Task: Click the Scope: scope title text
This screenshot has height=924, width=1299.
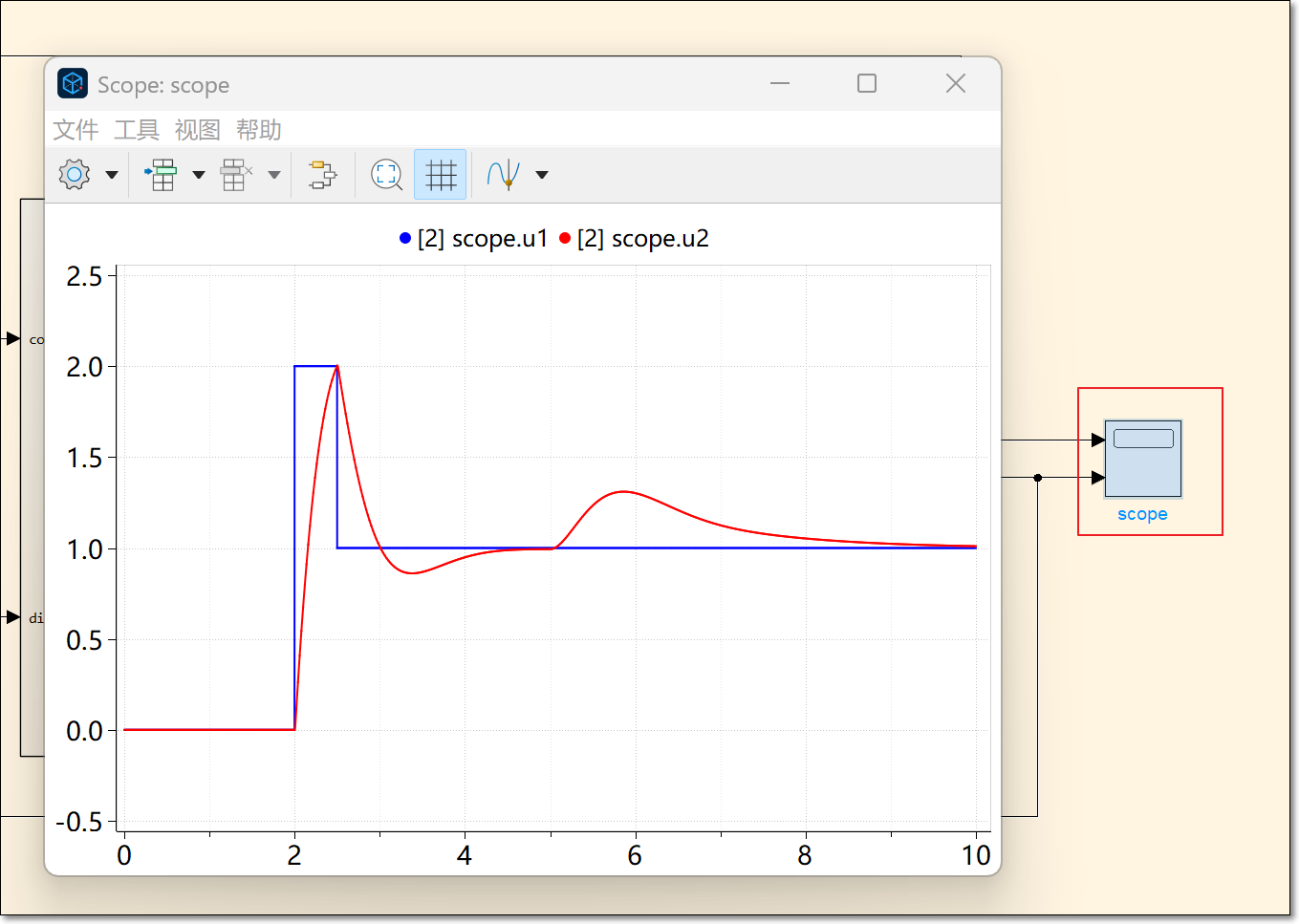Action: [x=163, y=85]
